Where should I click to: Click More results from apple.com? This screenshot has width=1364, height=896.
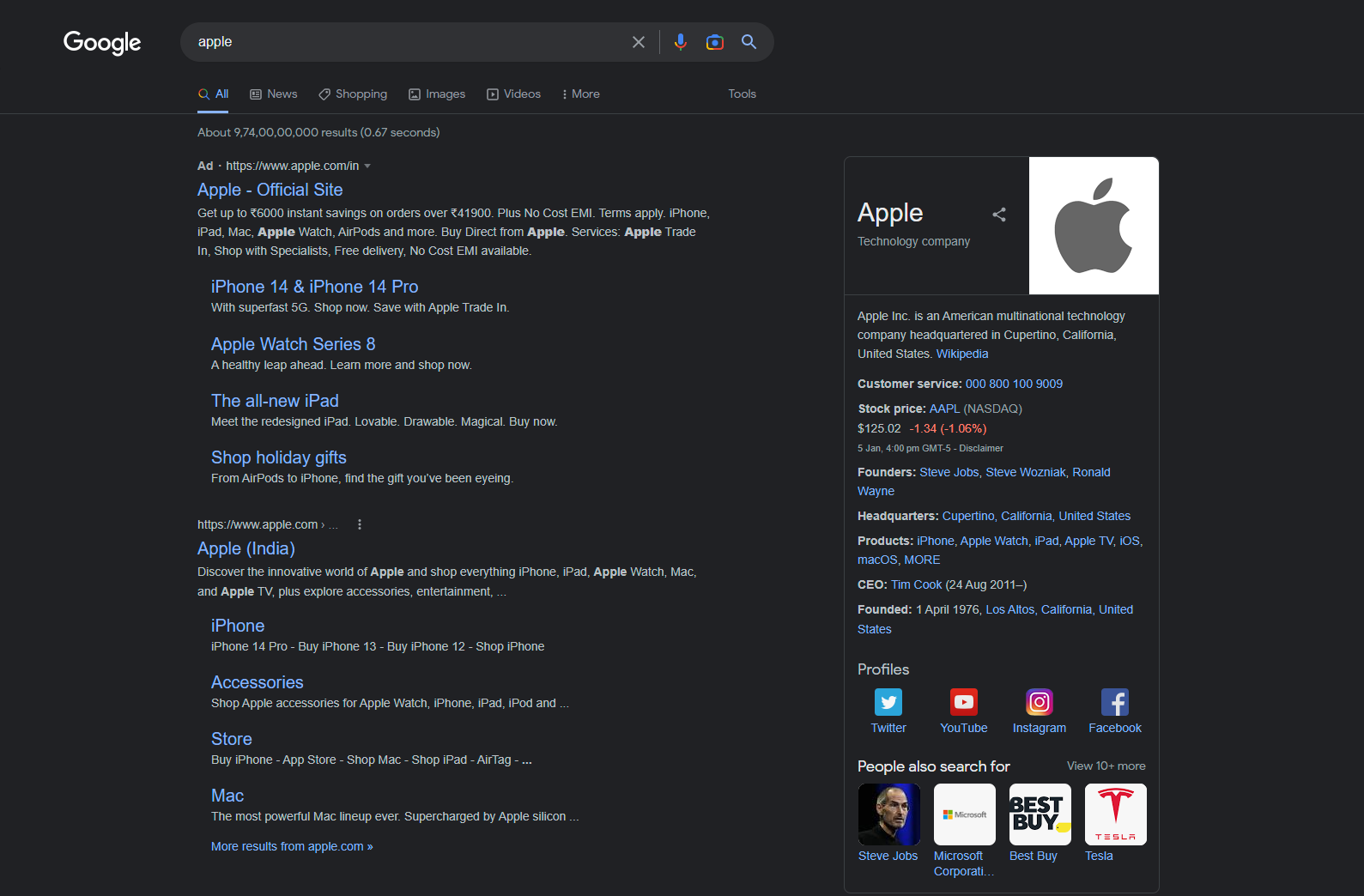tap(292, 846)
